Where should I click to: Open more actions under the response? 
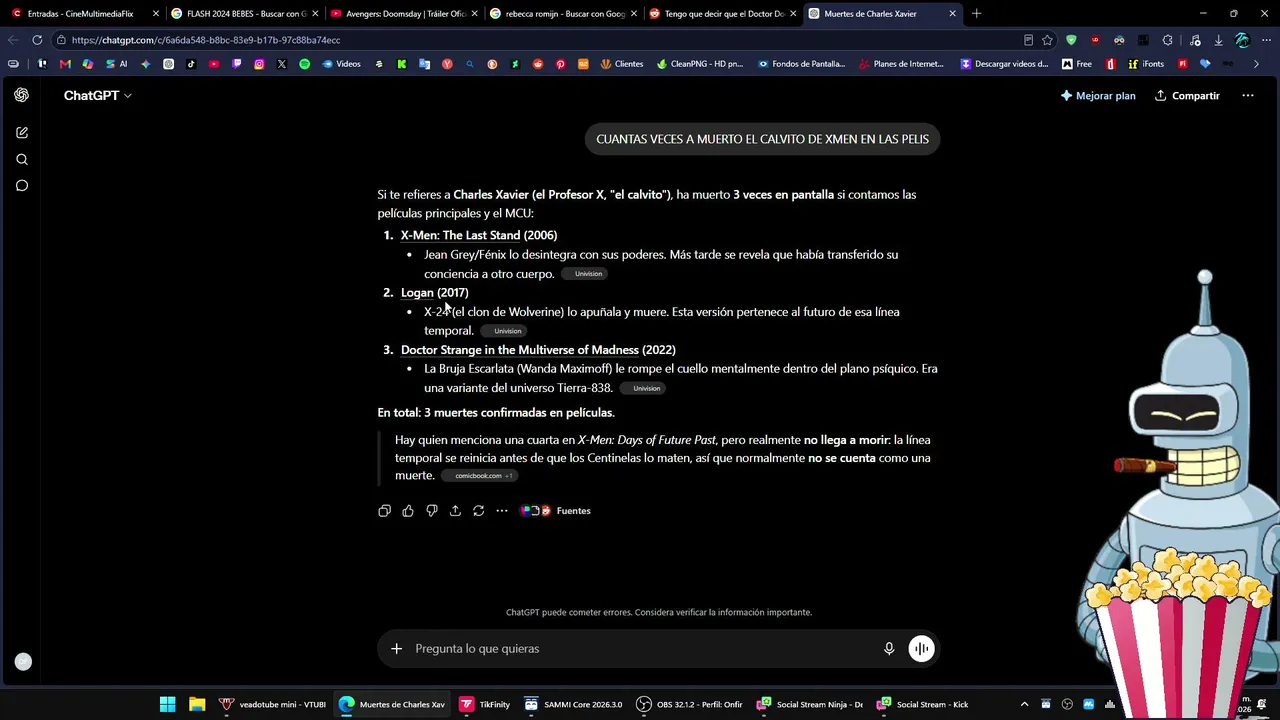[x=502, y=511]
